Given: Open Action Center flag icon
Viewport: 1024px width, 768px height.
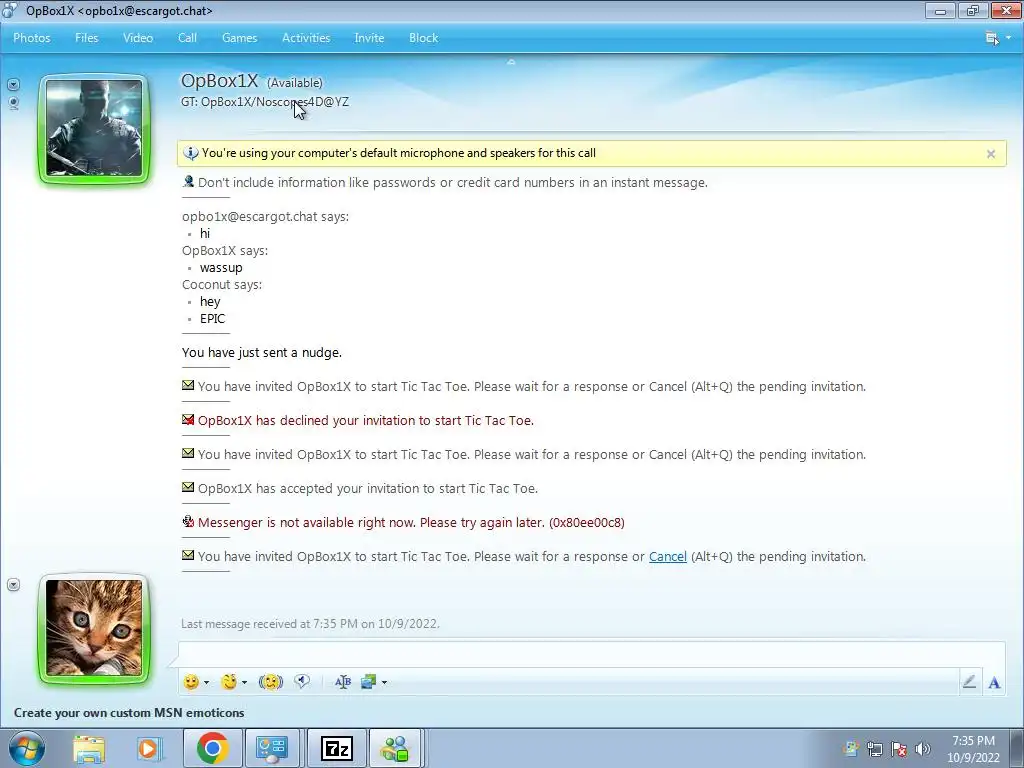Looking at the screenshot, I should [x=899, y=749].
